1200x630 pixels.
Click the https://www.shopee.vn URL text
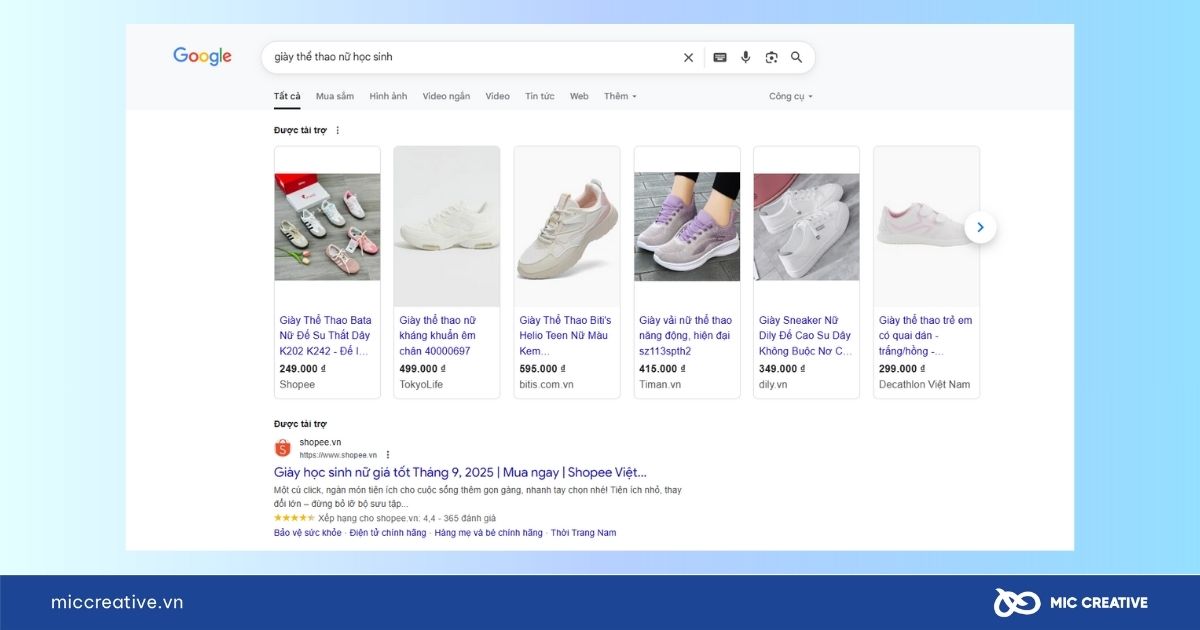[x=338, y=455]
